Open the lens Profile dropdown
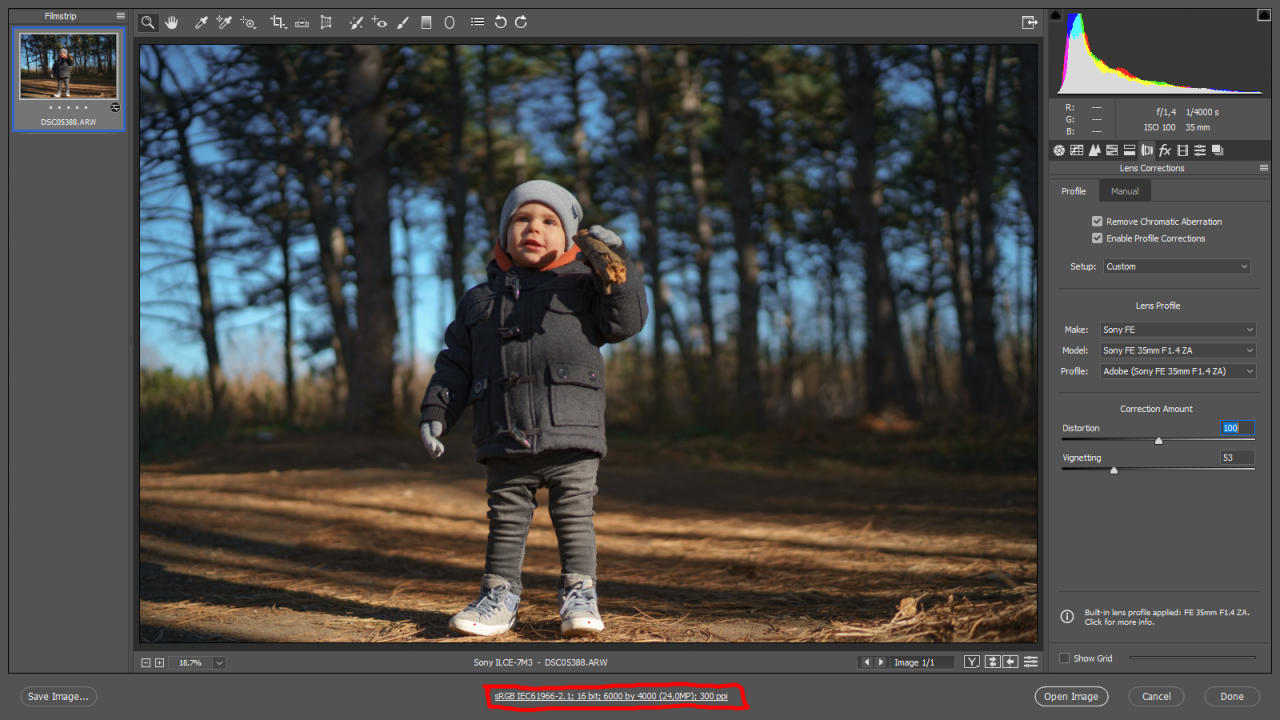 1178,371
